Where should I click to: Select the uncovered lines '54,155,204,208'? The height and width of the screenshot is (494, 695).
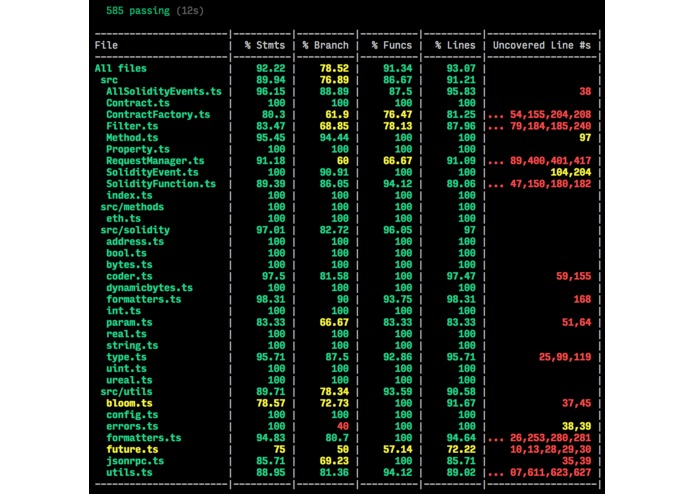(551, 114)
